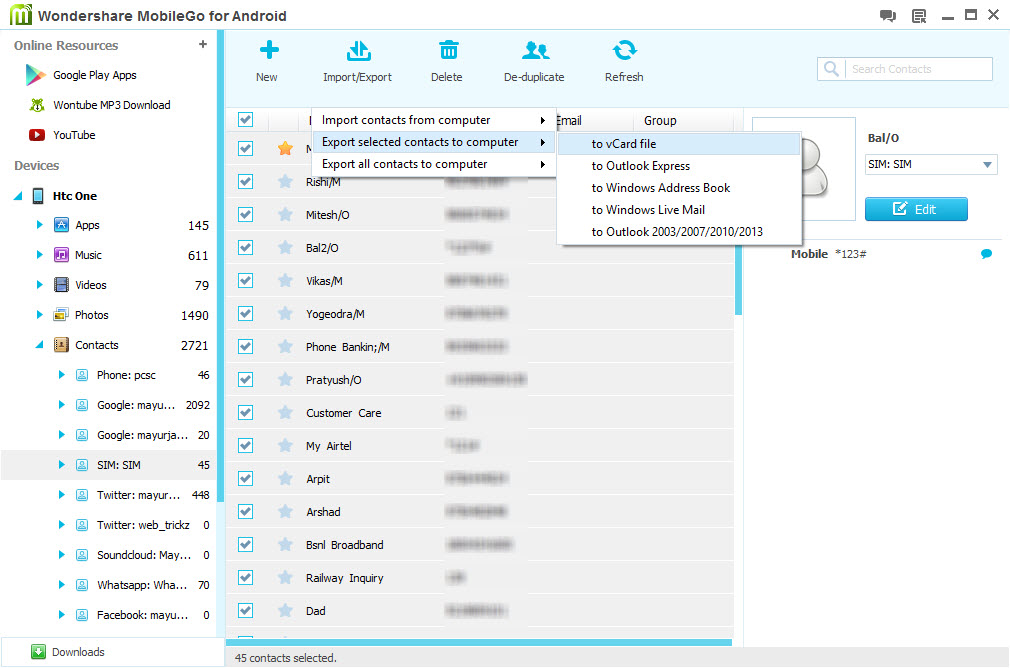The width and height of the screenshot is (1010, 668).
Task: Expand the Music tree node
Action: pos(39,255)
